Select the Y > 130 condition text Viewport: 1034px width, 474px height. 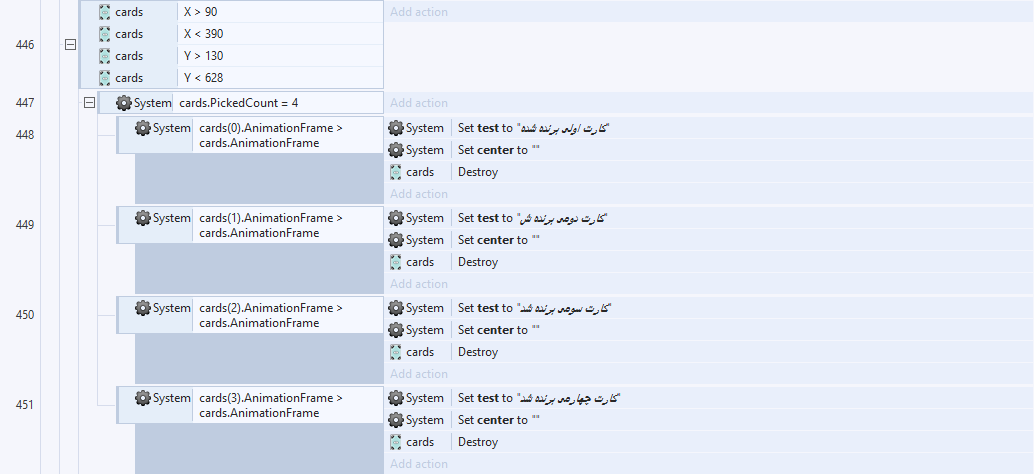pyautogui.click(x=203, y=56)
